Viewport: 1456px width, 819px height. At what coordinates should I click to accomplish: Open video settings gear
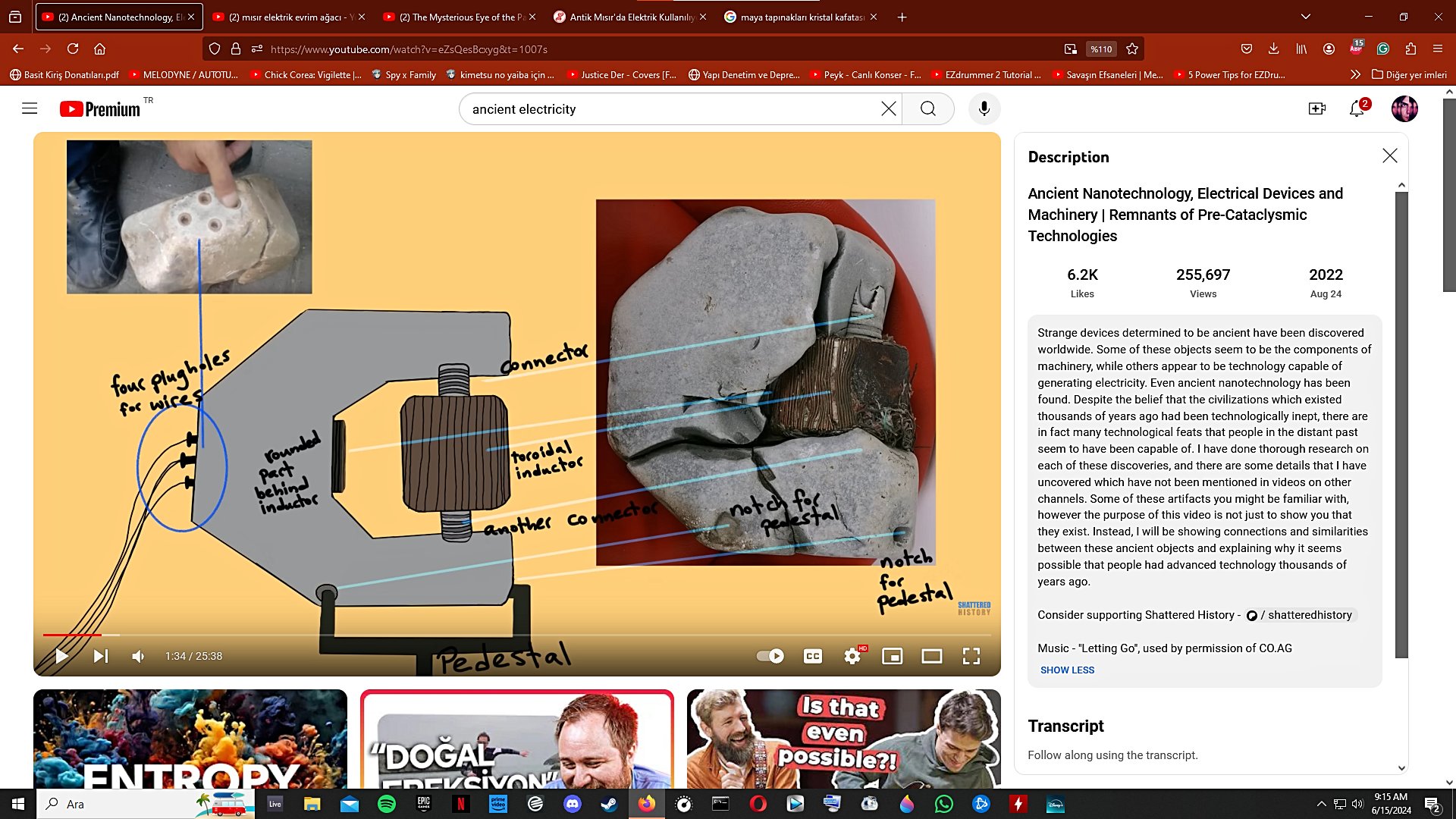852,656
